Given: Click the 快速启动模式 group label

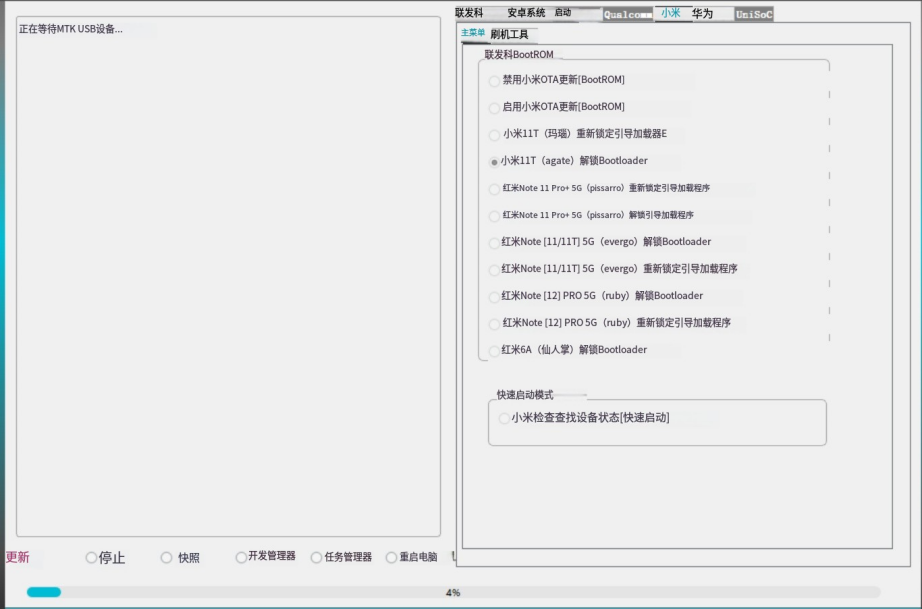Looking at the screenshot, I should click(x=525, y=395).
